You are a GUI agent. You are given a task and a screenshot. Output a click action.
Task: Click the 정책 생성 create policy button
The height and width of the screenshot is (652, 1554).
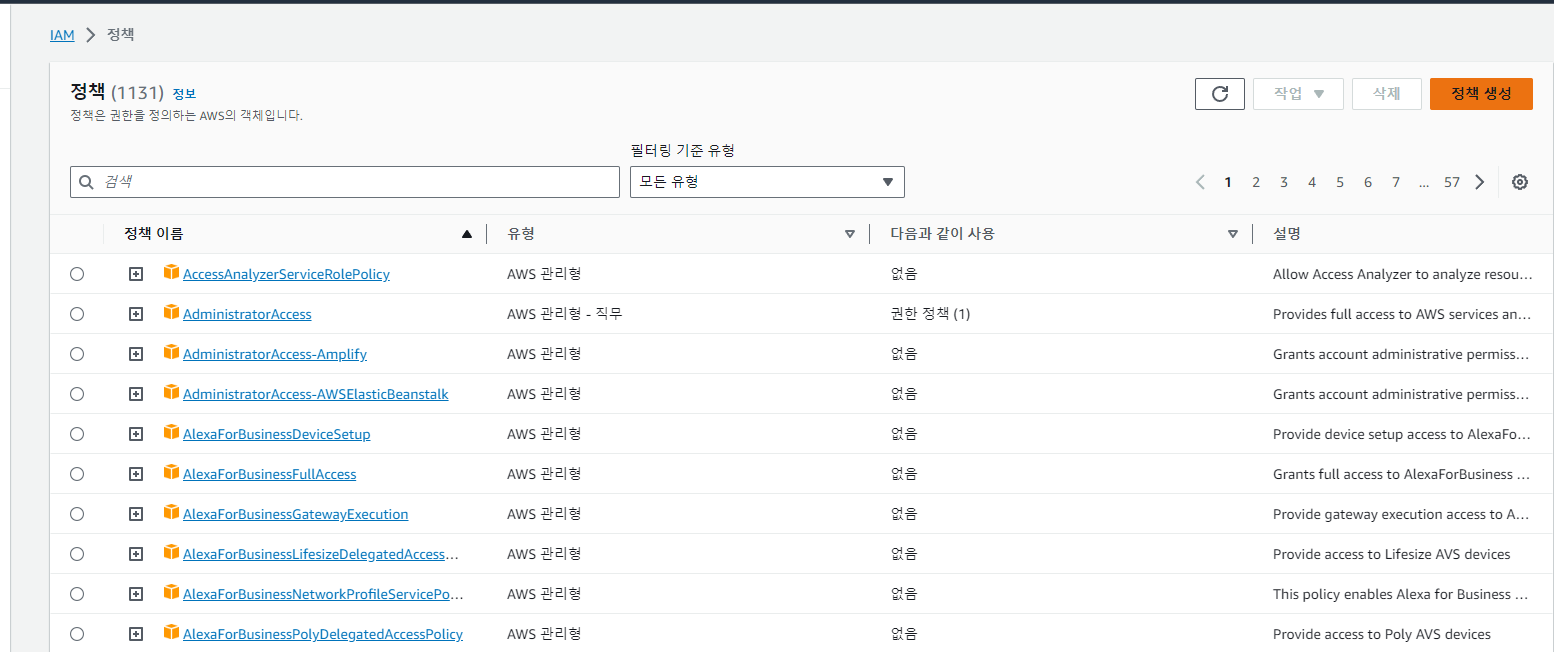(1481, 94)
